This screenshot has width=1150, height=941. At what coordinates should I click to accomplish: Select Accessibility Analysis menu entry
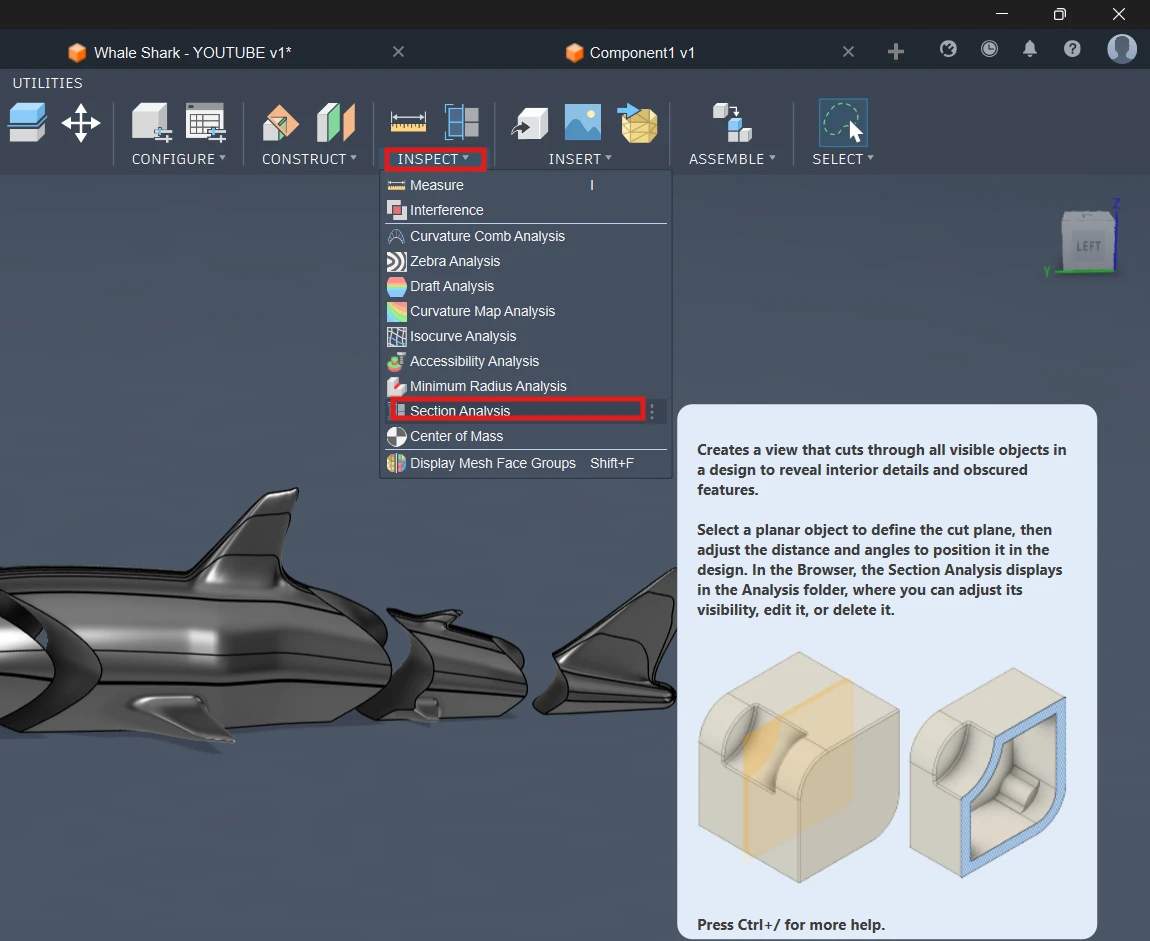point(525,361)
